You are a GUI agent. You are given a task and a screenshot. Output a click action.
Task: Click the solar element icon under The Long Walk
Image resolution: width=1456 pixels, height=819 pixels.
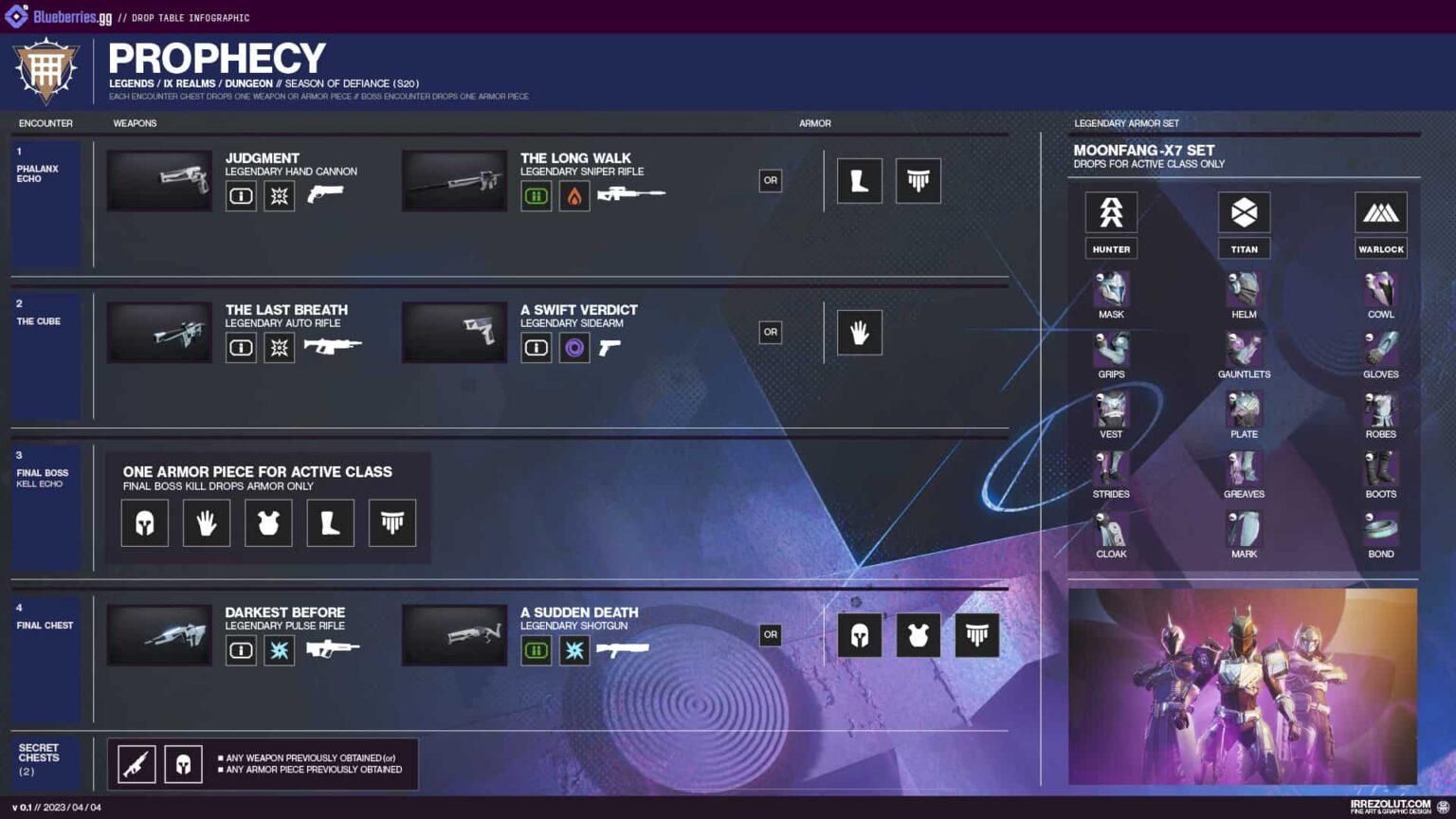pos(574,196)
